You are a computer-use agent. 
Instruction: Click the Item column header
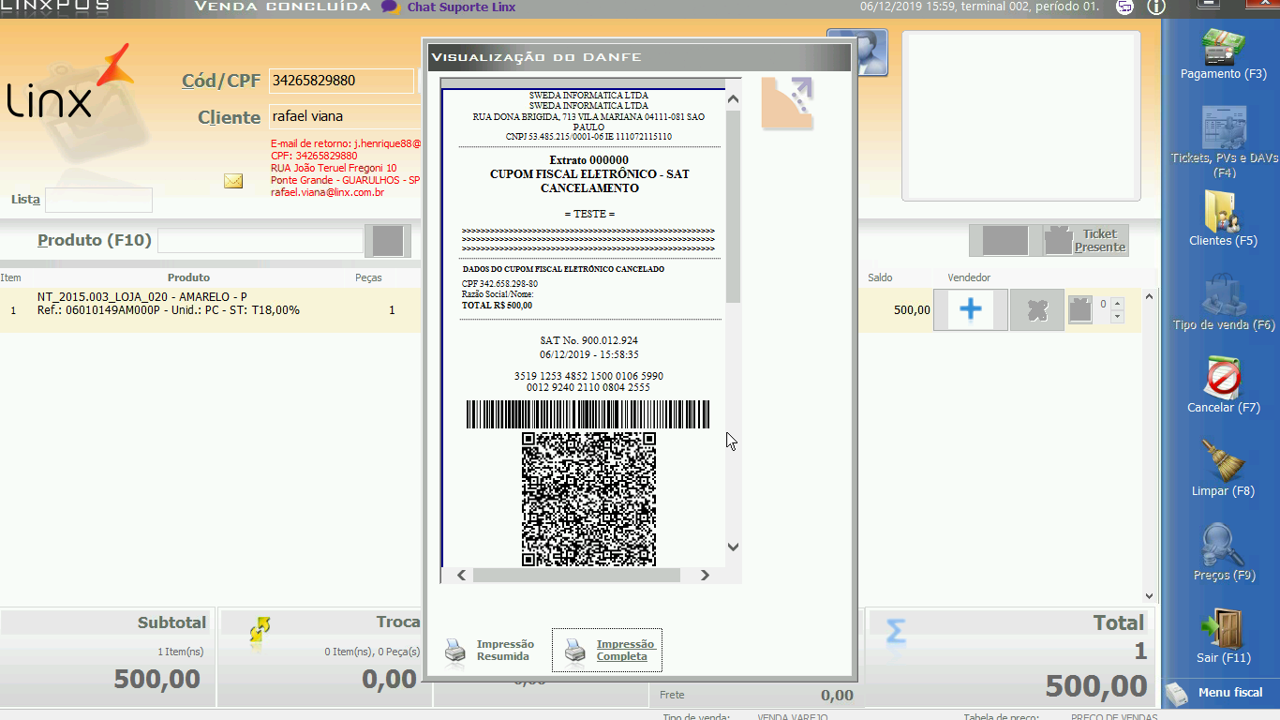click(11, 278)
